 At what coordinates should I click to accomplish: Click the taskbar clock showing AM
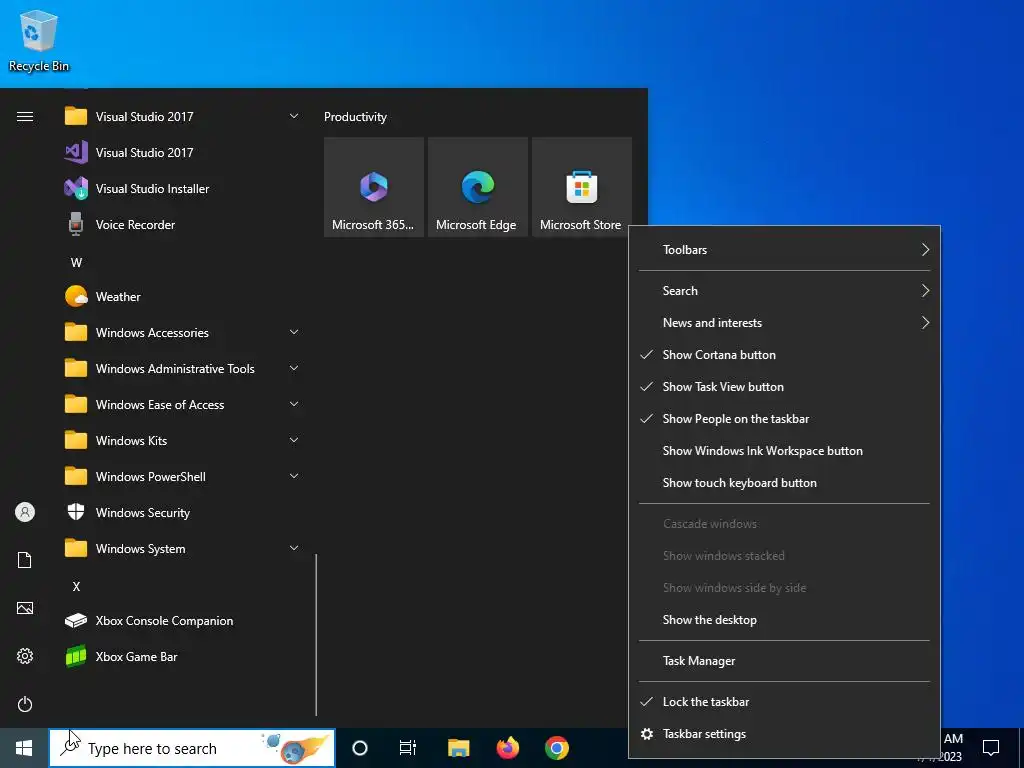tap(952, 748)
